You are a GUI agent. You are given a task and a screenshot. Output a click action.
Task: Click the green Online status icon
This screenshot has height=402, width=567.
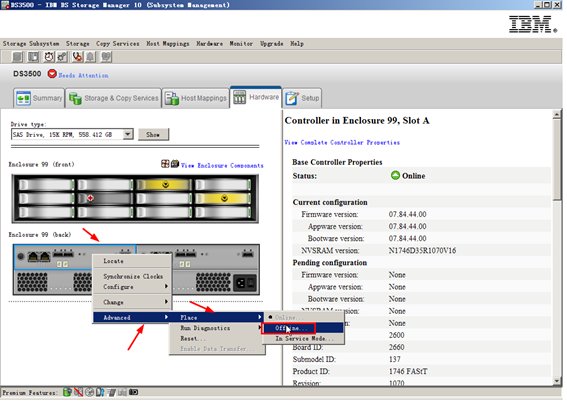pos(395,176)
